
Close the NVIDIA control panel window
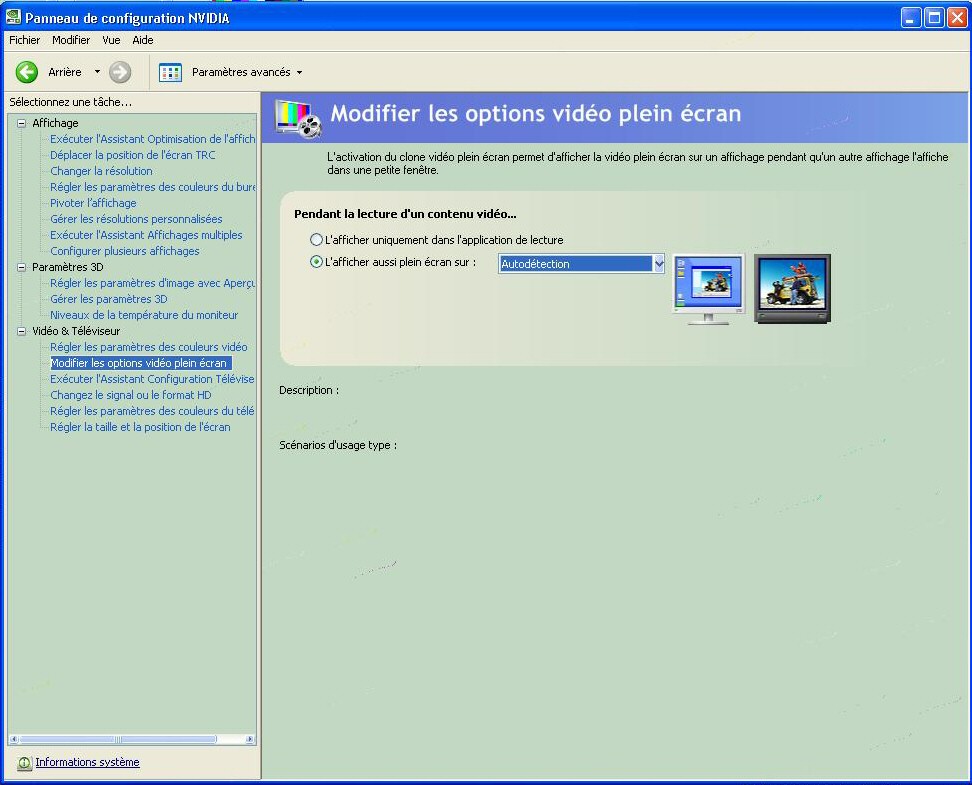point(957,17)
